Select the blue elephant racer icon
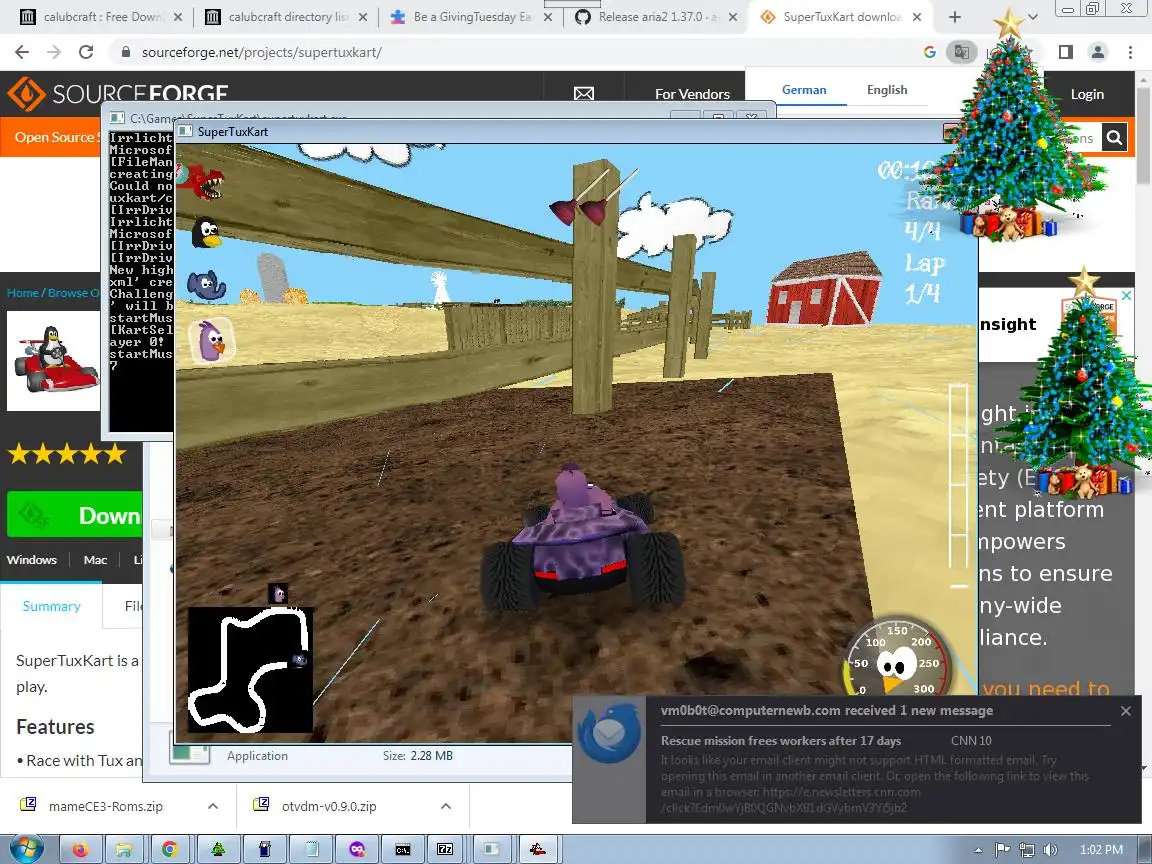1152x864 pixels. 206,285
